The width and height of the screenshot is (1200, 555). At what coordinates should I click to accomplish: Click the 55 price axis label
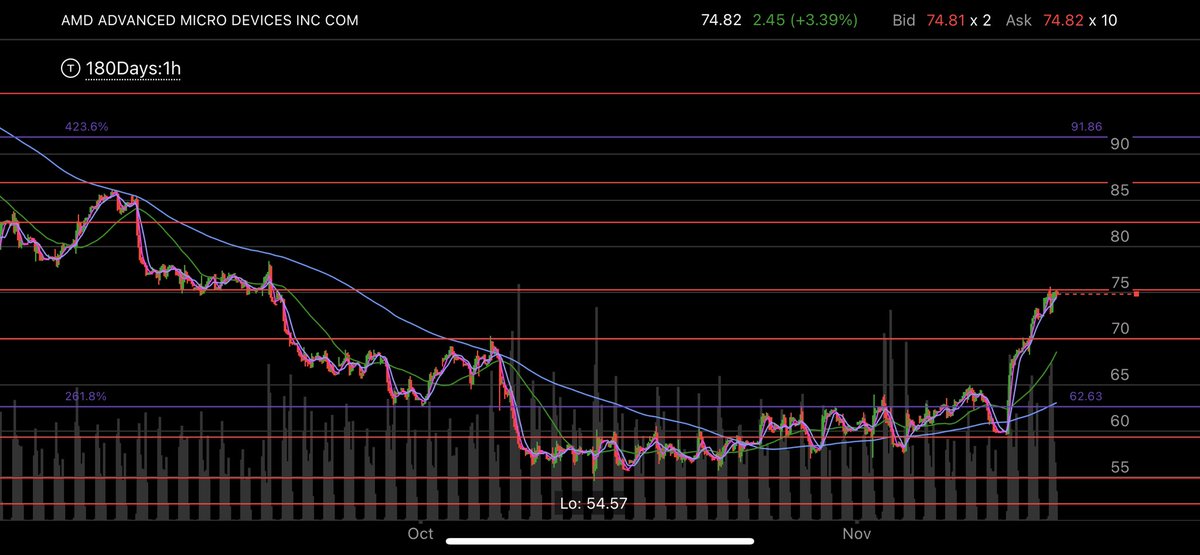click(x=1120, y=467)
